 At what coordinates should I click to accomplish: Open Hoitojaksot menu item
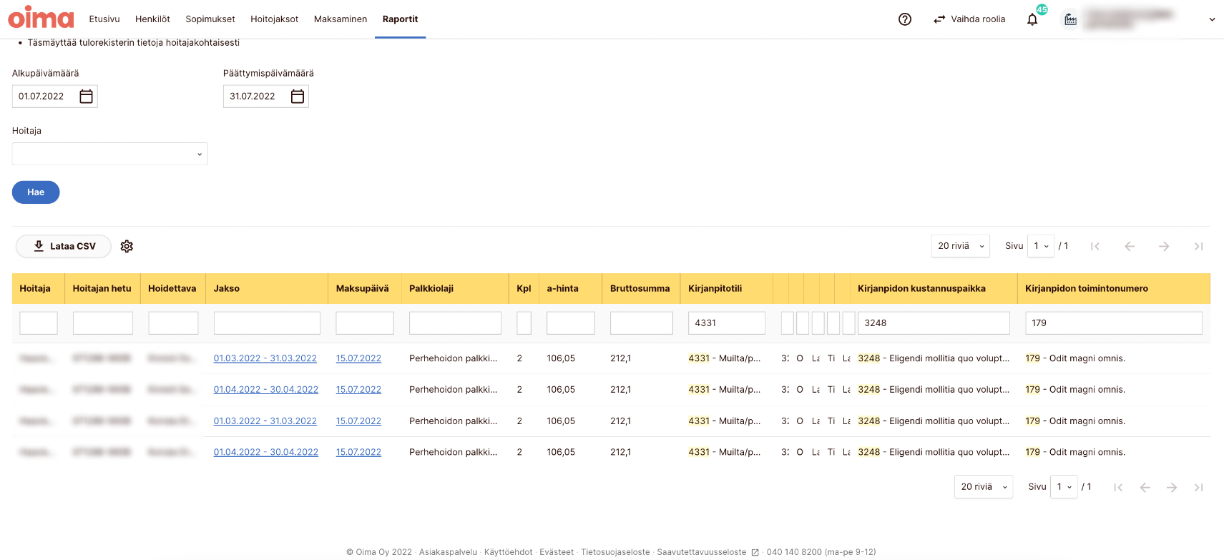click(275, 19)
